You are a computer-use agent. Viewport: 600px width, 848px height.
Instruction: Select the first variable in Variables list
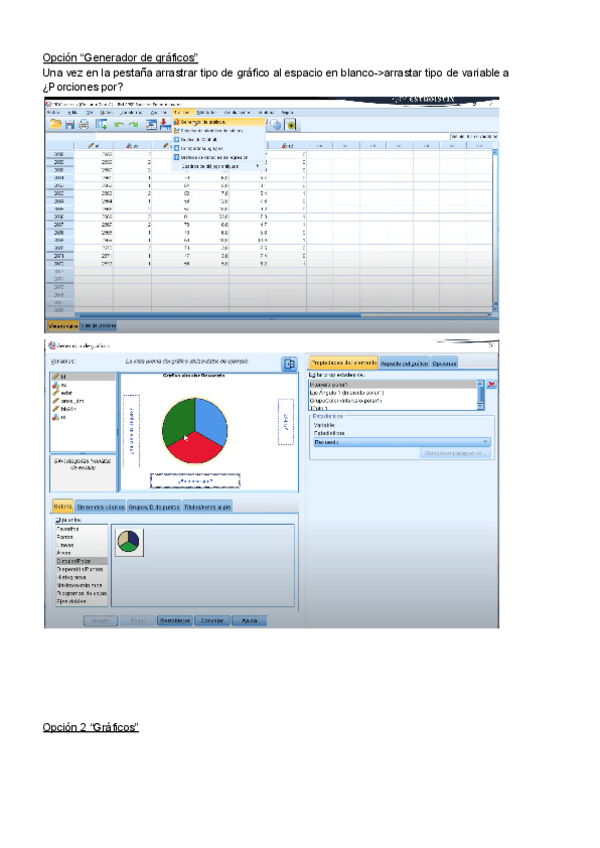click(x=83, y=376)
